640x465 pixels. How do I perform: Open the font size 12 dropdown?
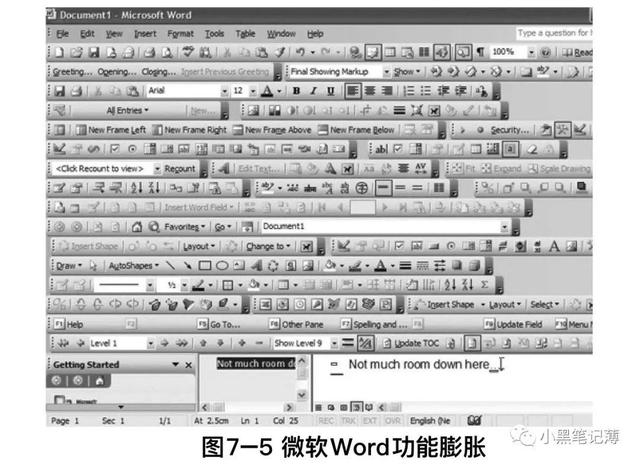253,91
